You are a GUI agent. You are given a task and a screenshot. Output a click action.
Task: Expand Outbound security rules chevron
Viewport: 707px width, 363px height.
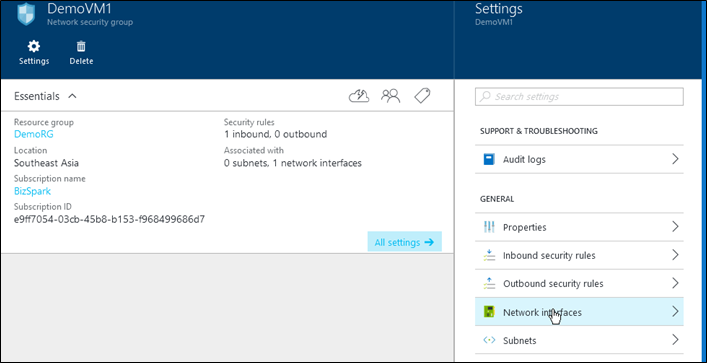pos(675,283)
